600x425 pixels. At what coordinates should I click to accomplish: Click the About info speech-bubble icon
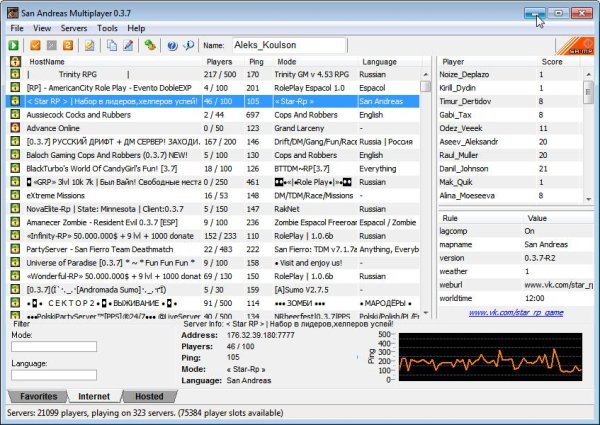189,45
